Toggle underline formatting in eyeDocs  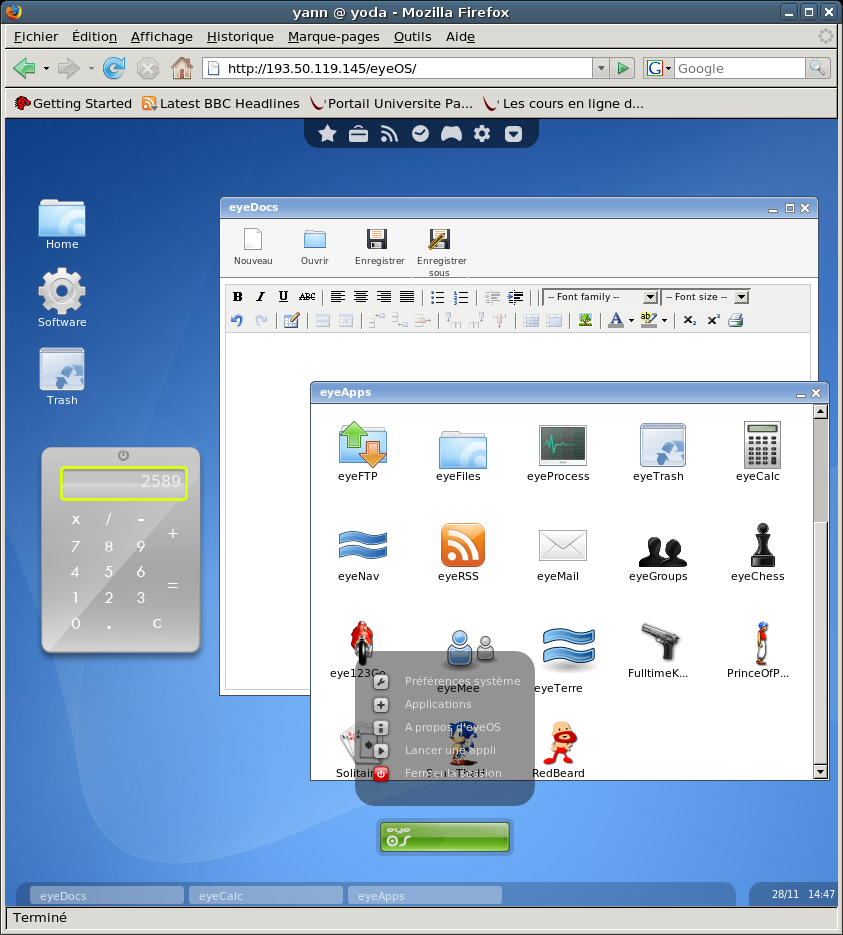(283, 297)
